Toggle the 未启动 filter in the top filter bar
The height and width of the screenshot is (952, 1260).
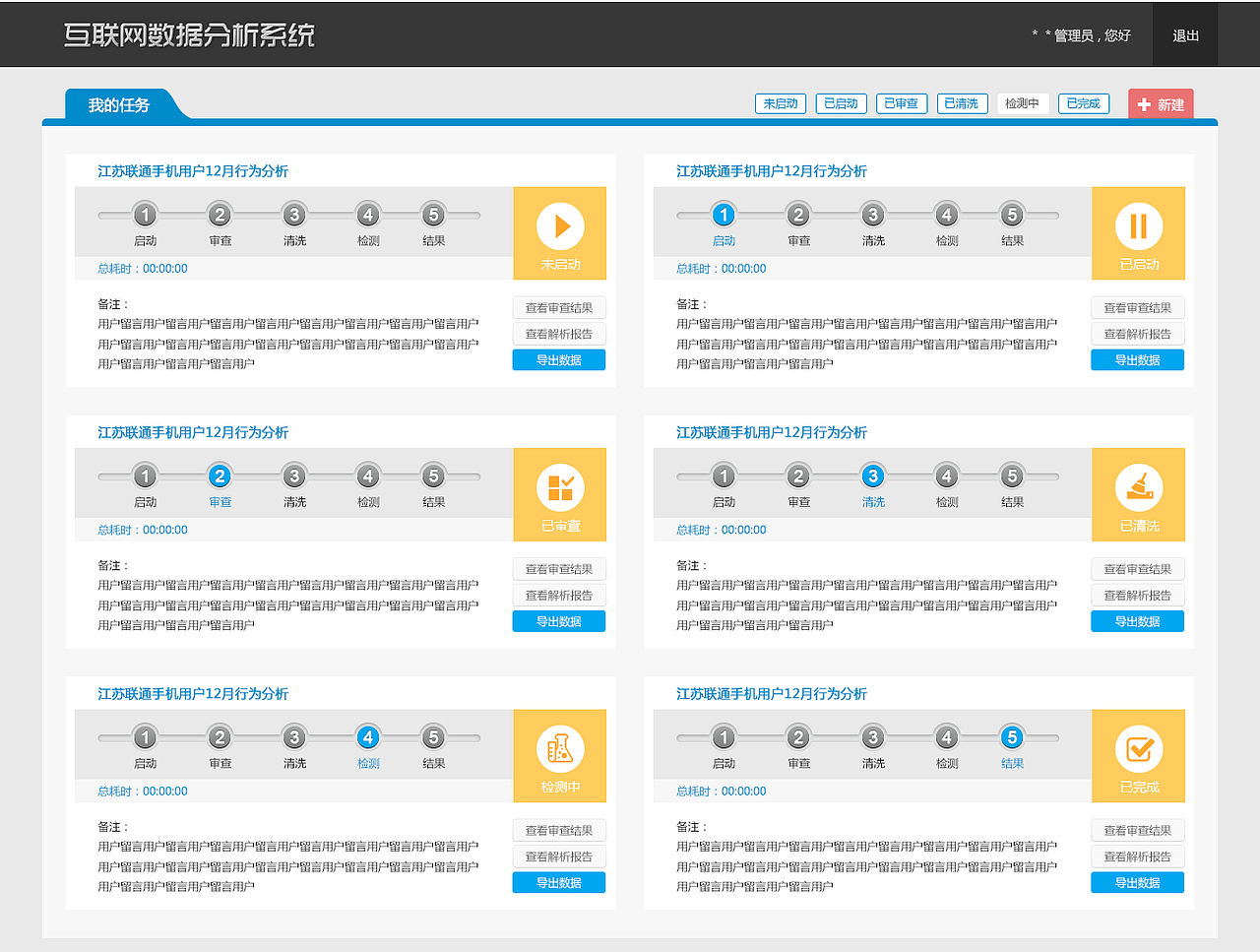781,103
